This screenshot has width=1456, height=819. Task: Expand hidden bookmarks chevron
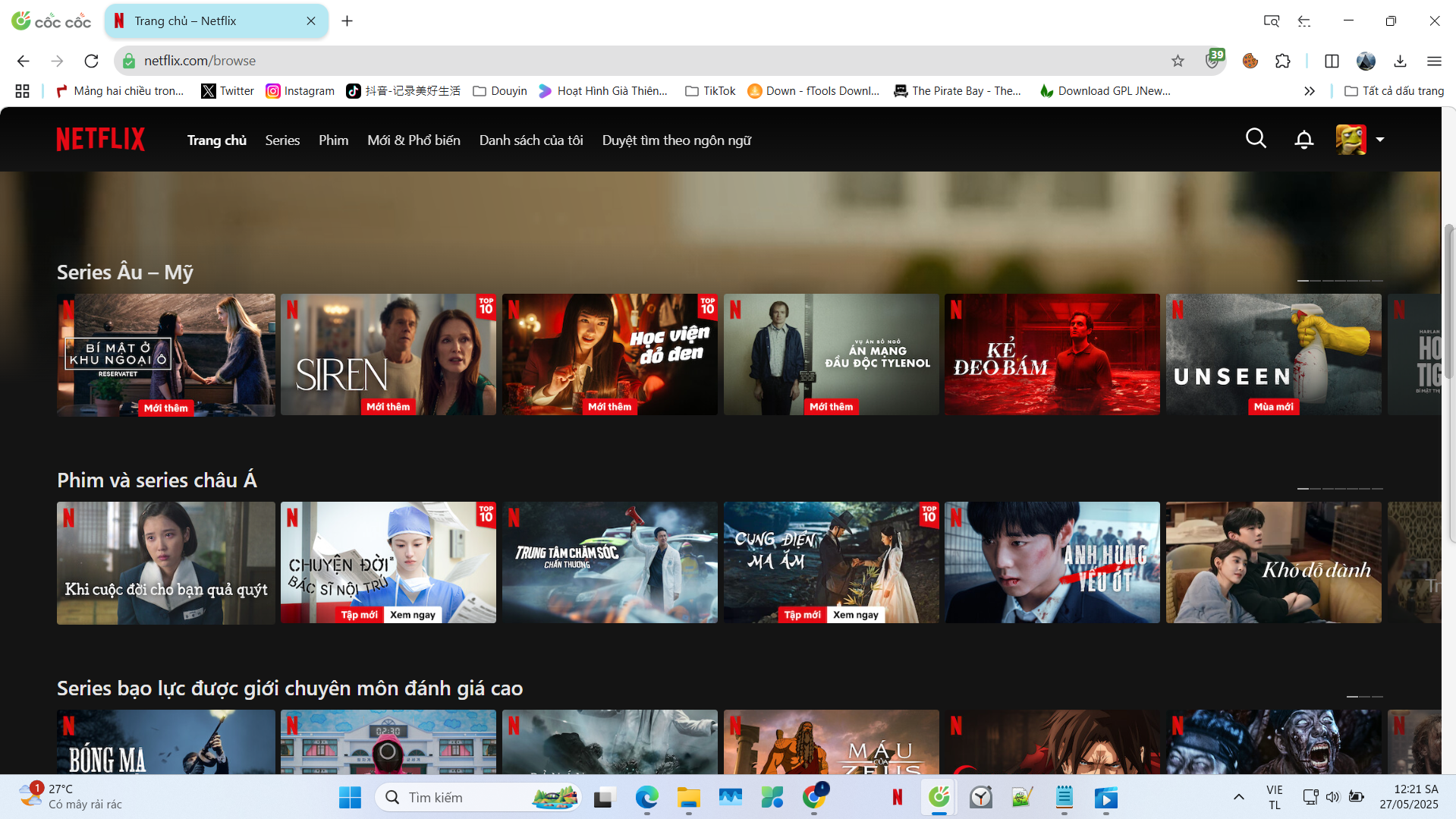point(1310,91)
